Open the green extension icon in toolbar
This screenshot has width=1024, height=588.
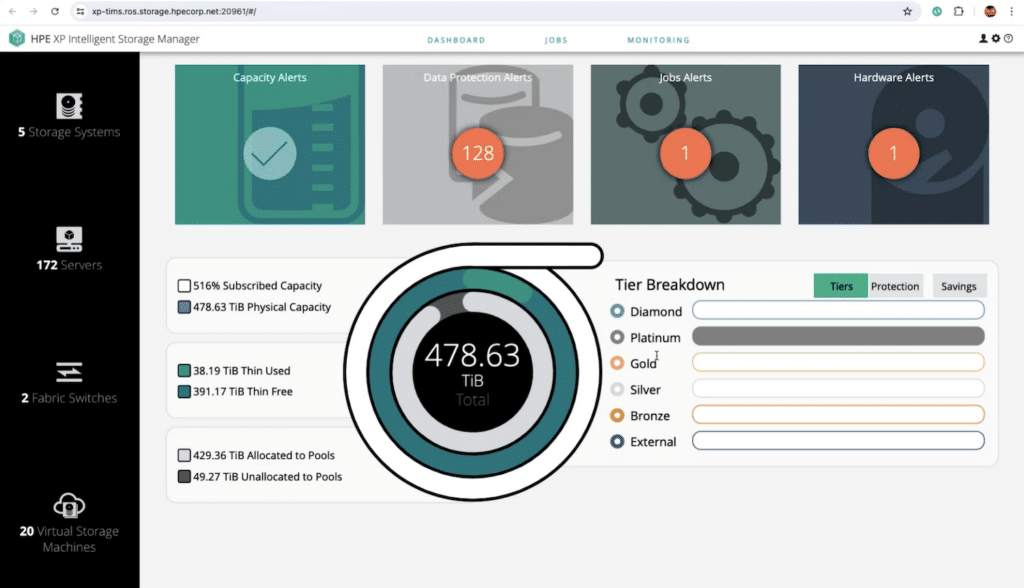(936, 11)
